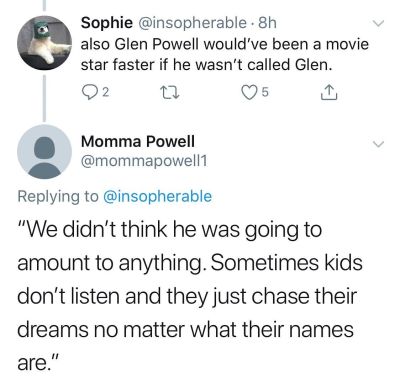The height and width of the screenshot is (384, 400).
Task: Click the reply speech bubble icon
Action: [89, 93]
